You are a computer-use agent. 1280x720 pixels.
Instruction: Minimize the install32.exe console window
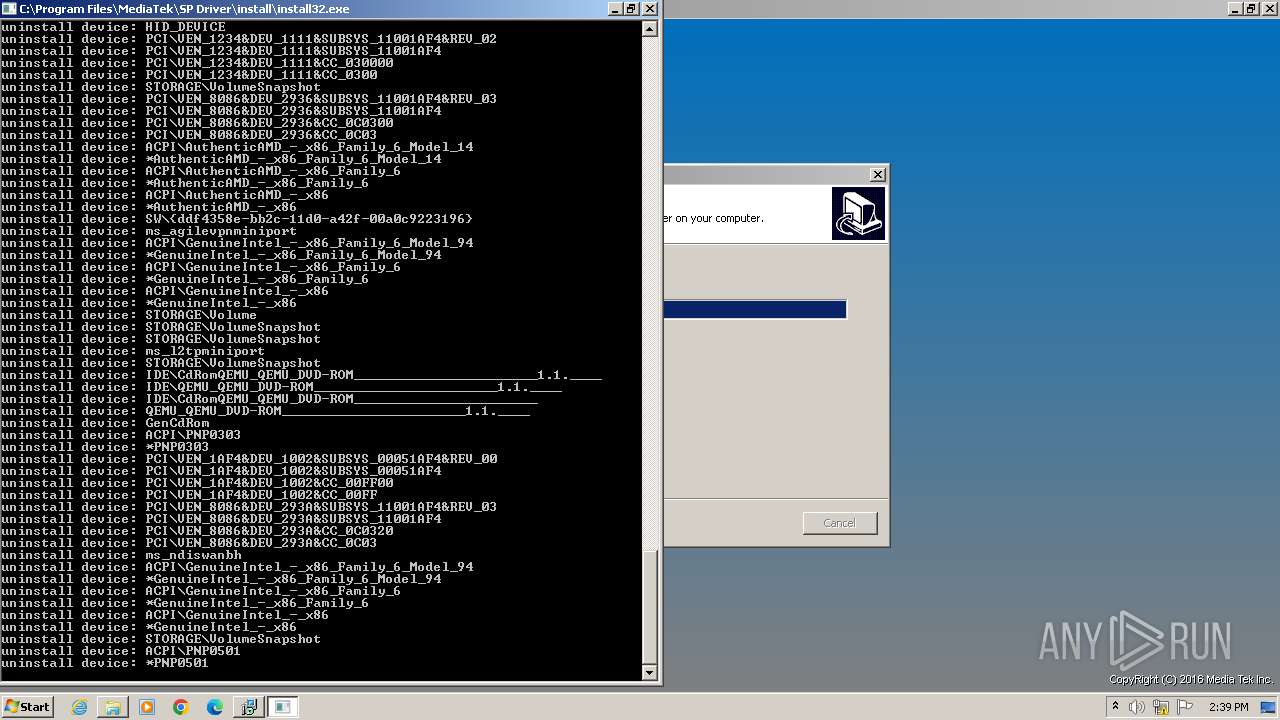615,8
